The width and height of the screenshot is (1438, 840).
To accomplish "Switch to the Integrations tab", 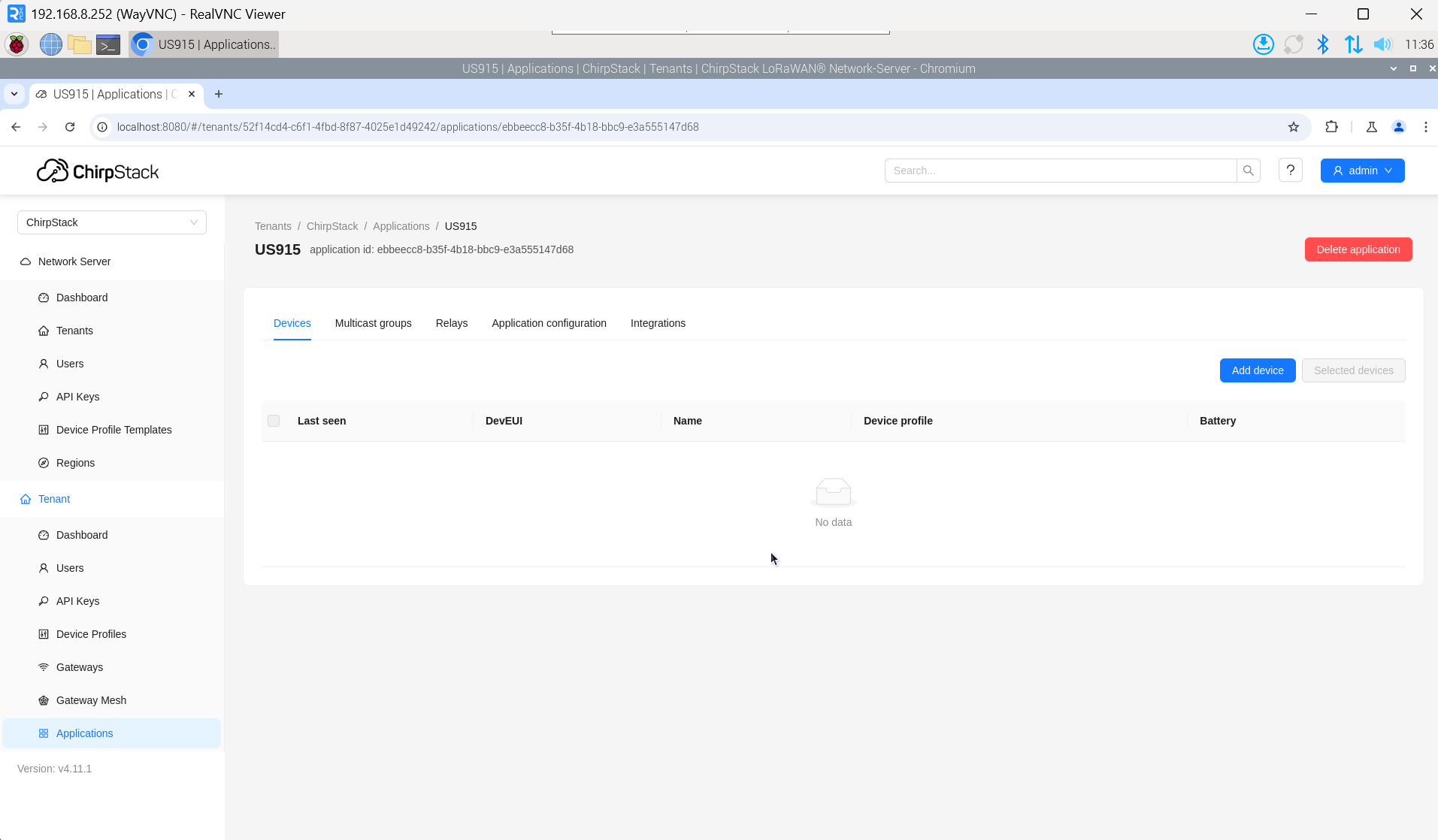I will (x=658, y=323).
